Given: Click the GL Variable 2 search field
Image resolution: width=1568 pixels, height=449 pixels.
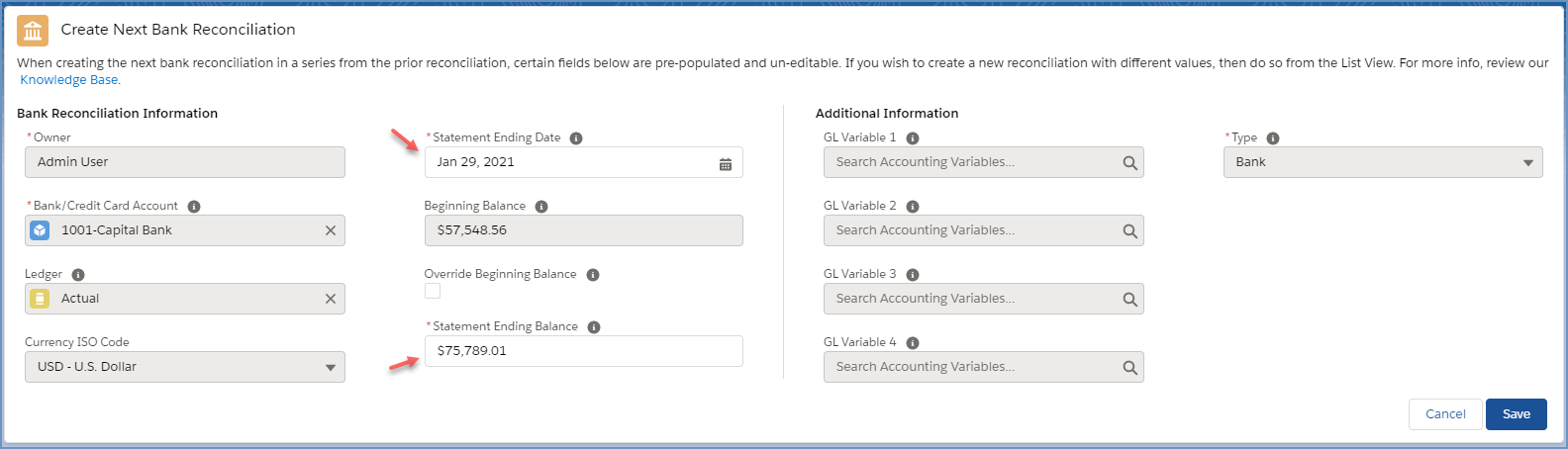Looking at the screenshot, I should pos(983,230).
